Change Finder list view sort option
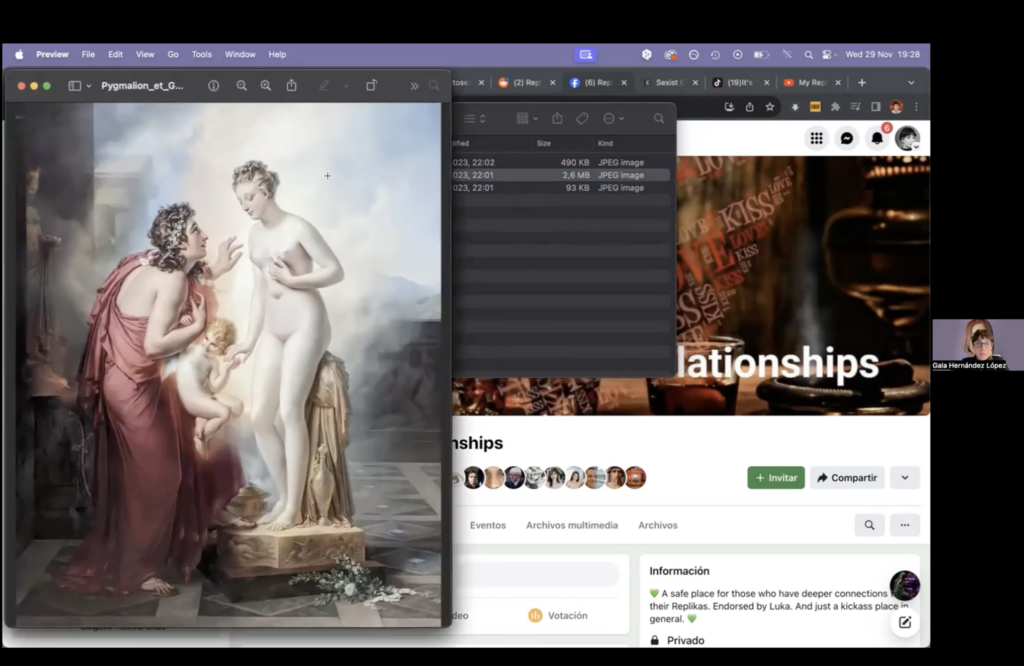 [x=475, y=118]
